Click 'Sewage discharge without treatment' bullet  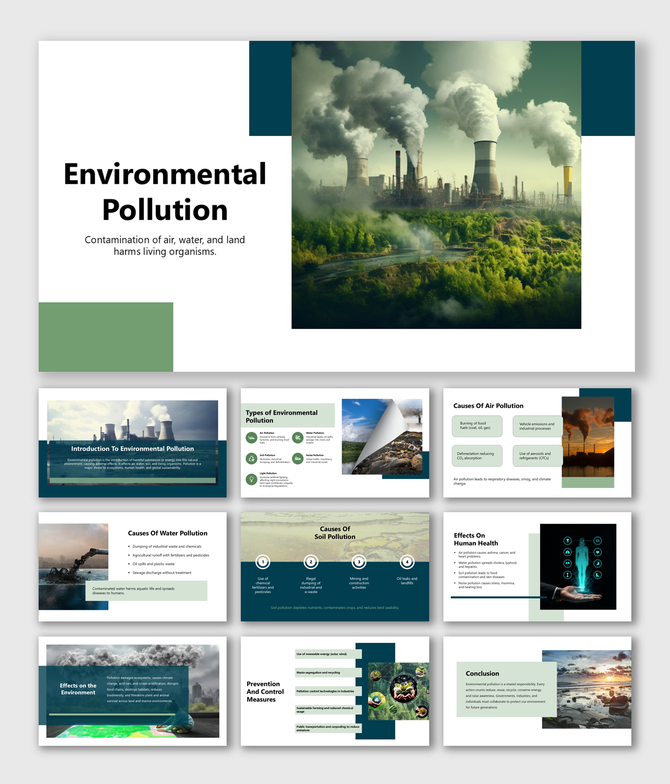point(162,572)
